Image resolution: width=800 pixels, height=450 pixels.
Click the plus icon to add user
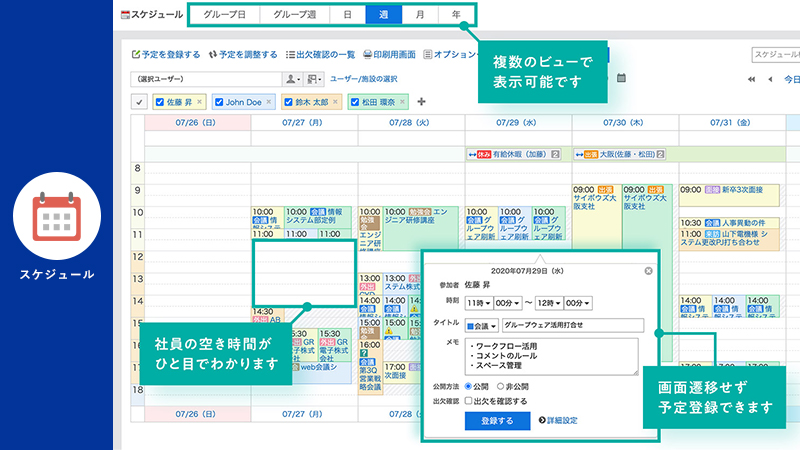(x=421, y=102)
